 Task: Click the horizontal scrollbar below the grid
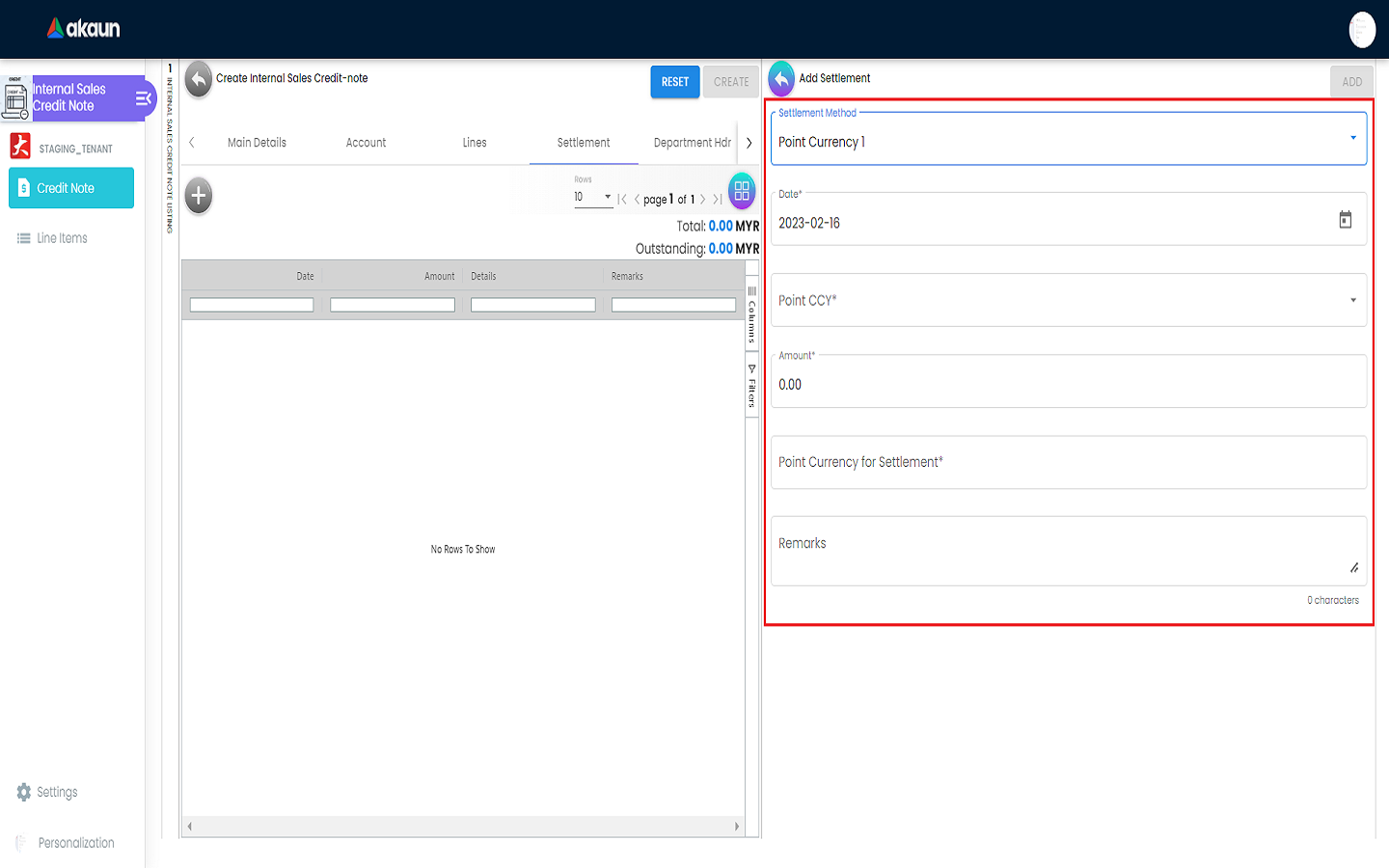click(x=463, y=827)
